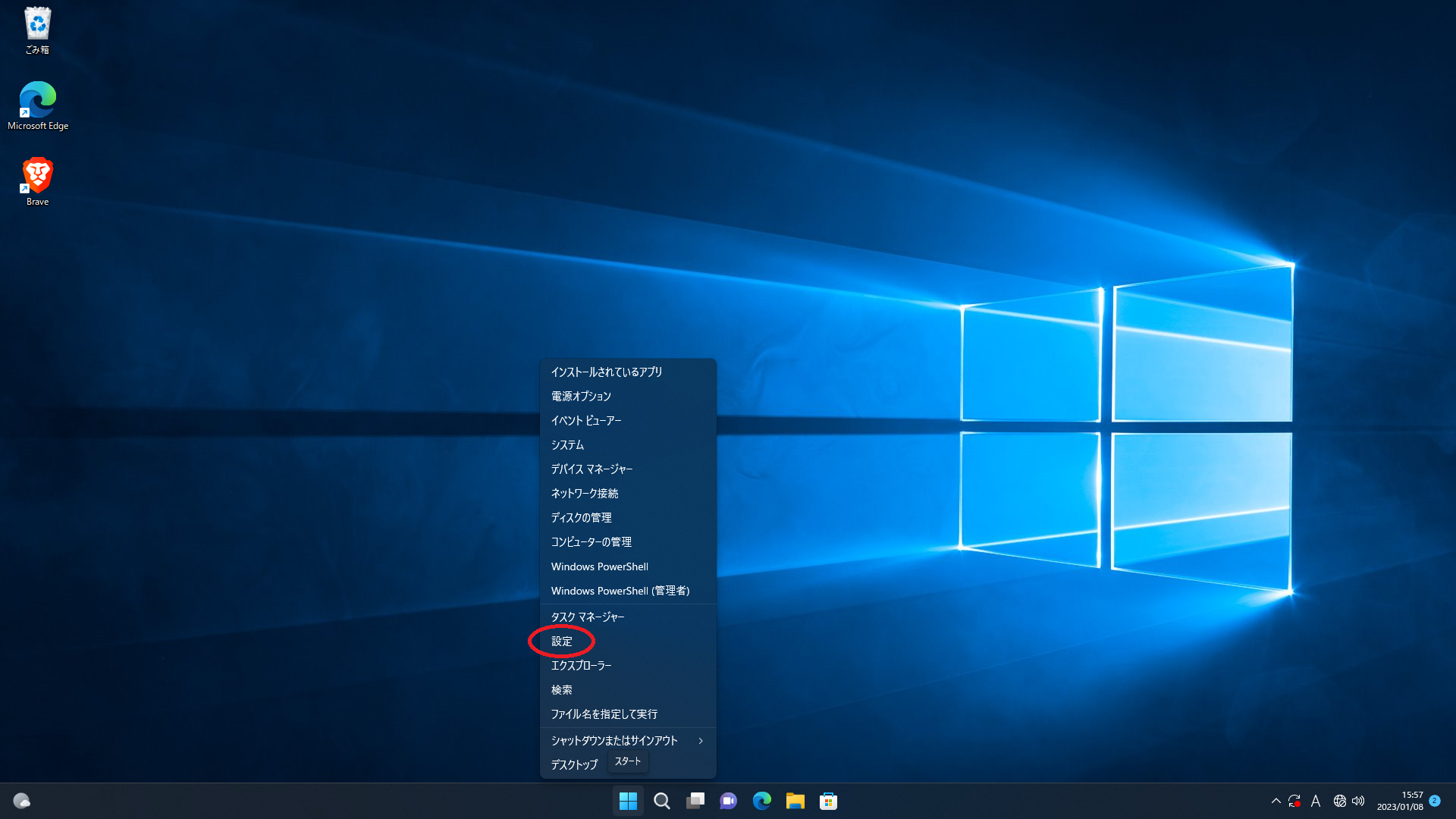This screenshot has width=1456, height=819.
Task: Expand hidden system tray icons
Action: [x=1277, y=801]
